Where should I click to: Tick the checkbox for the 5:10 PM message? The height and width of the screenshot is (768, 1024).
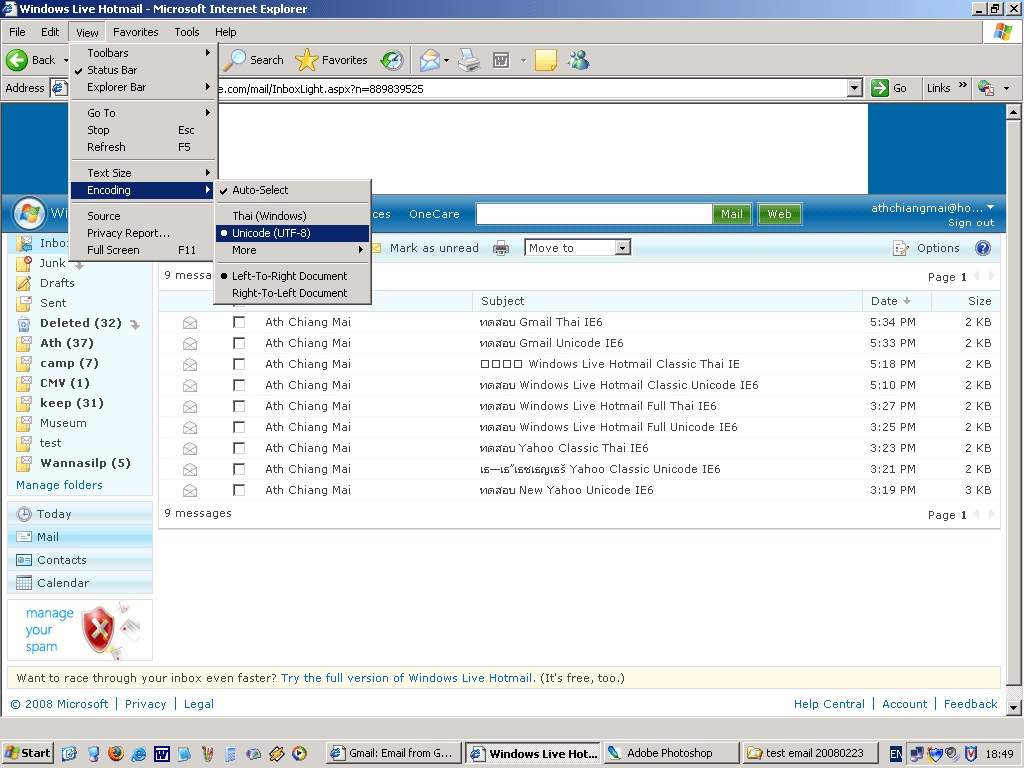(239, 385)
